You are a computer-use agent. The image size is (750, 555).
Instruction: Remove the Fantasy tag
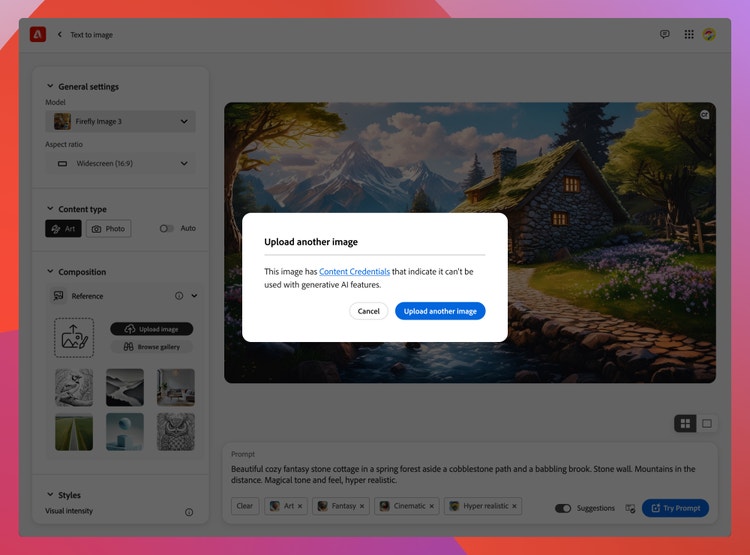(362, 506)
